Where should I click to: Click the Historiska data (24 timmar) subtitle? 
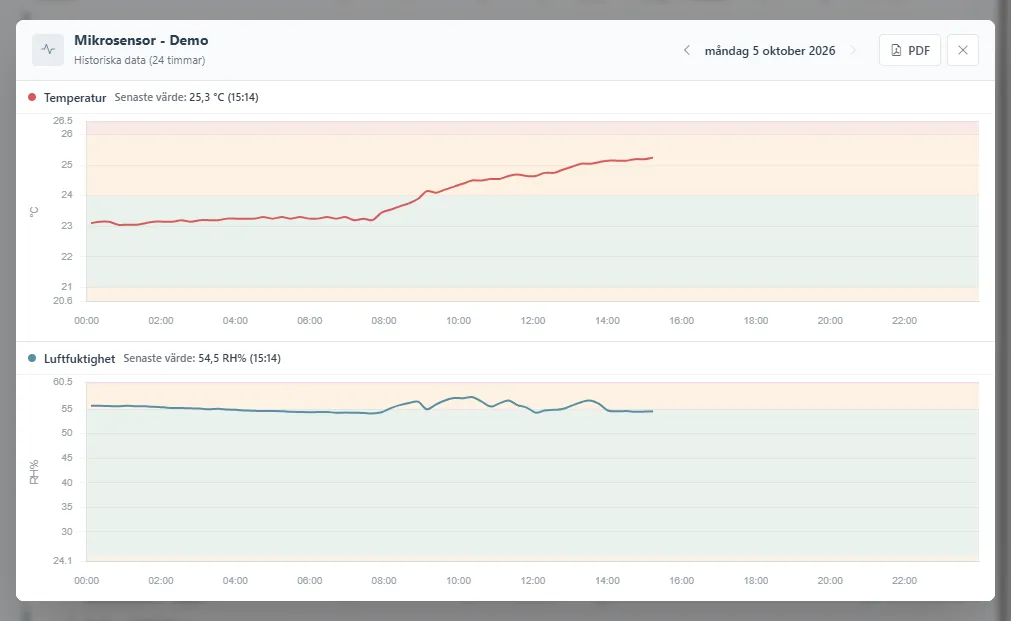tap(139, 60)
